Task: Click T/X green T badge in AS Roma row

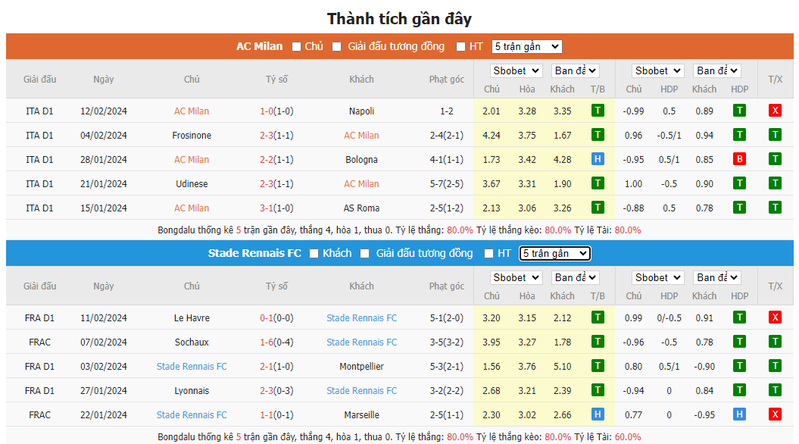Action: (775, 208)
